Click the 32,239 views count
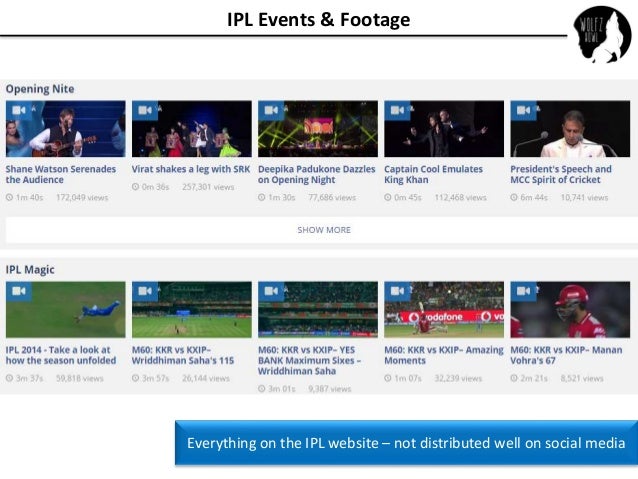Image resolution: width=638 pixels, height=479 pixels. click(458, 378)
